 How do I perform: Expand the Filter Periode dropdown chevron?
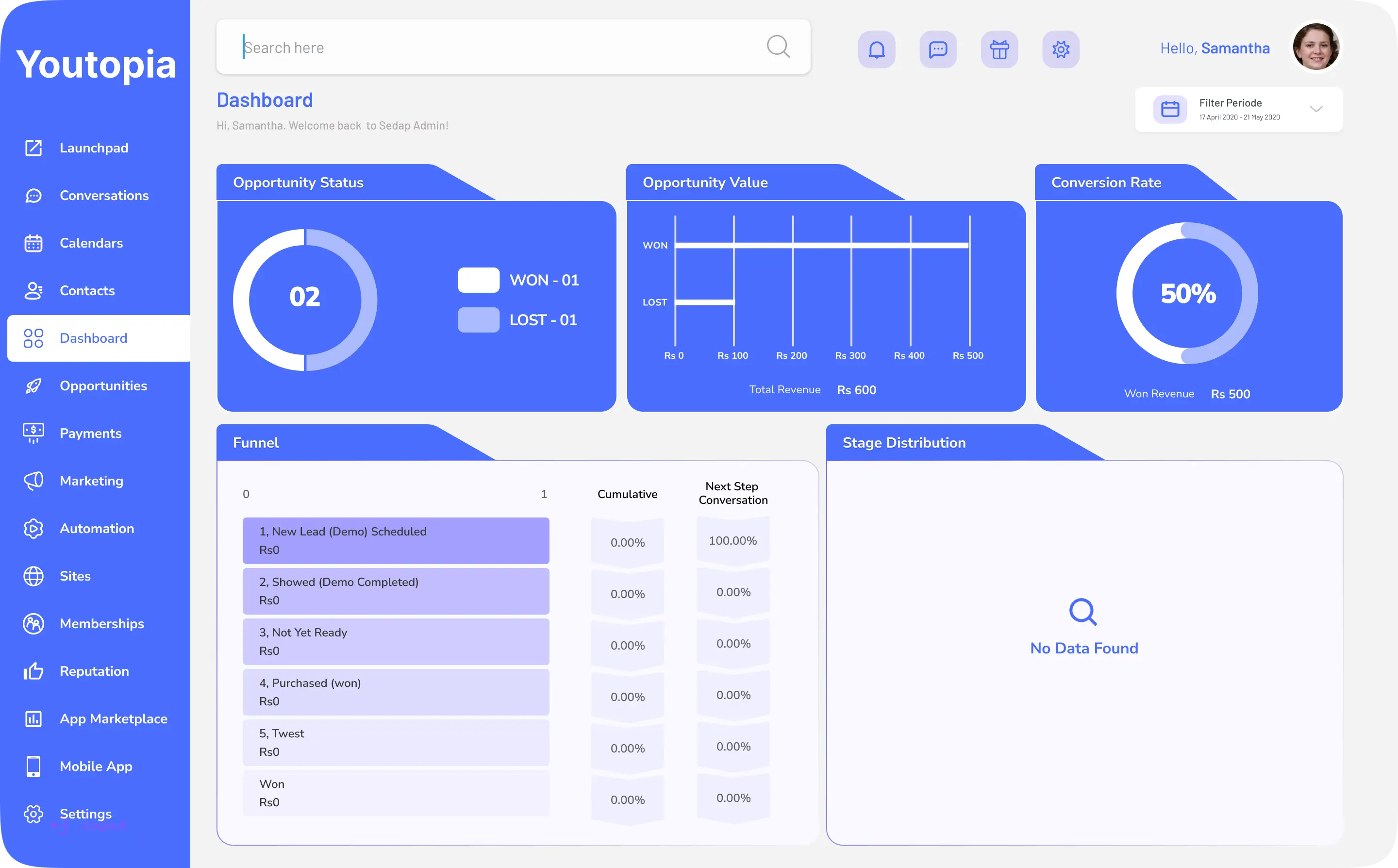point(1316,109)
